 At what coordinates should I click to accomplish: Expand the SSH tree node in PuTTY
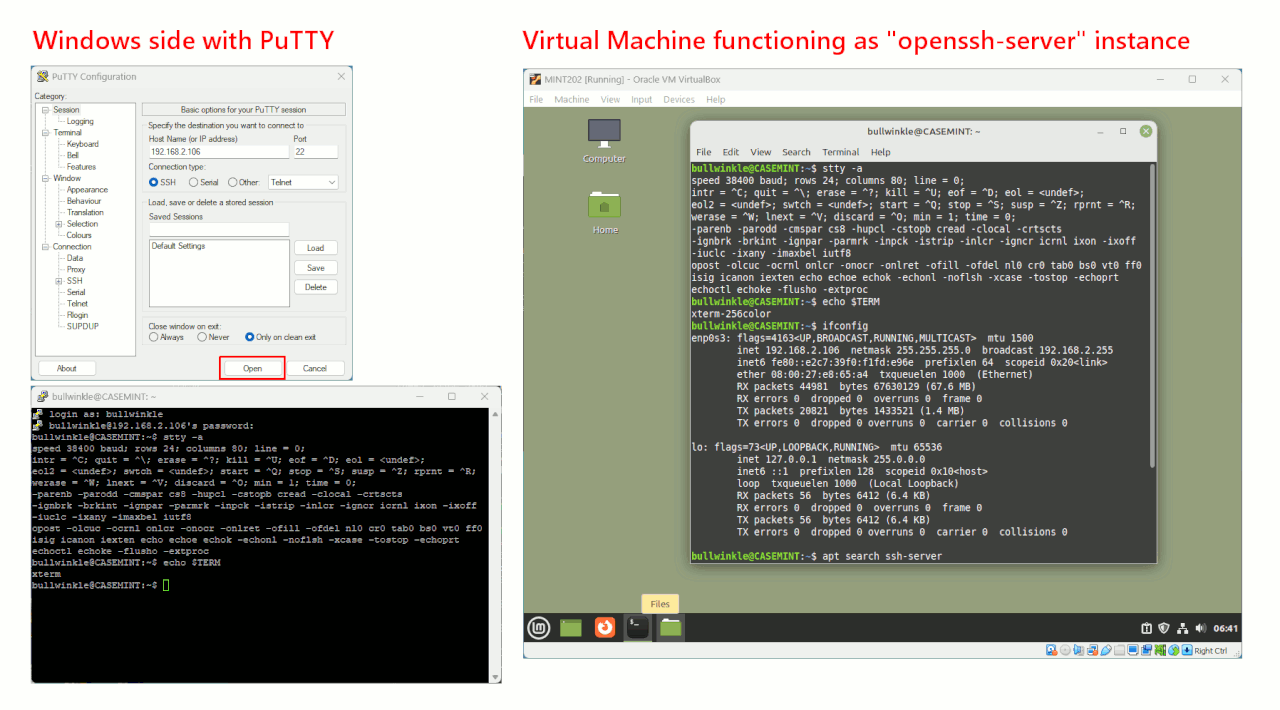(x=59, y=281)
